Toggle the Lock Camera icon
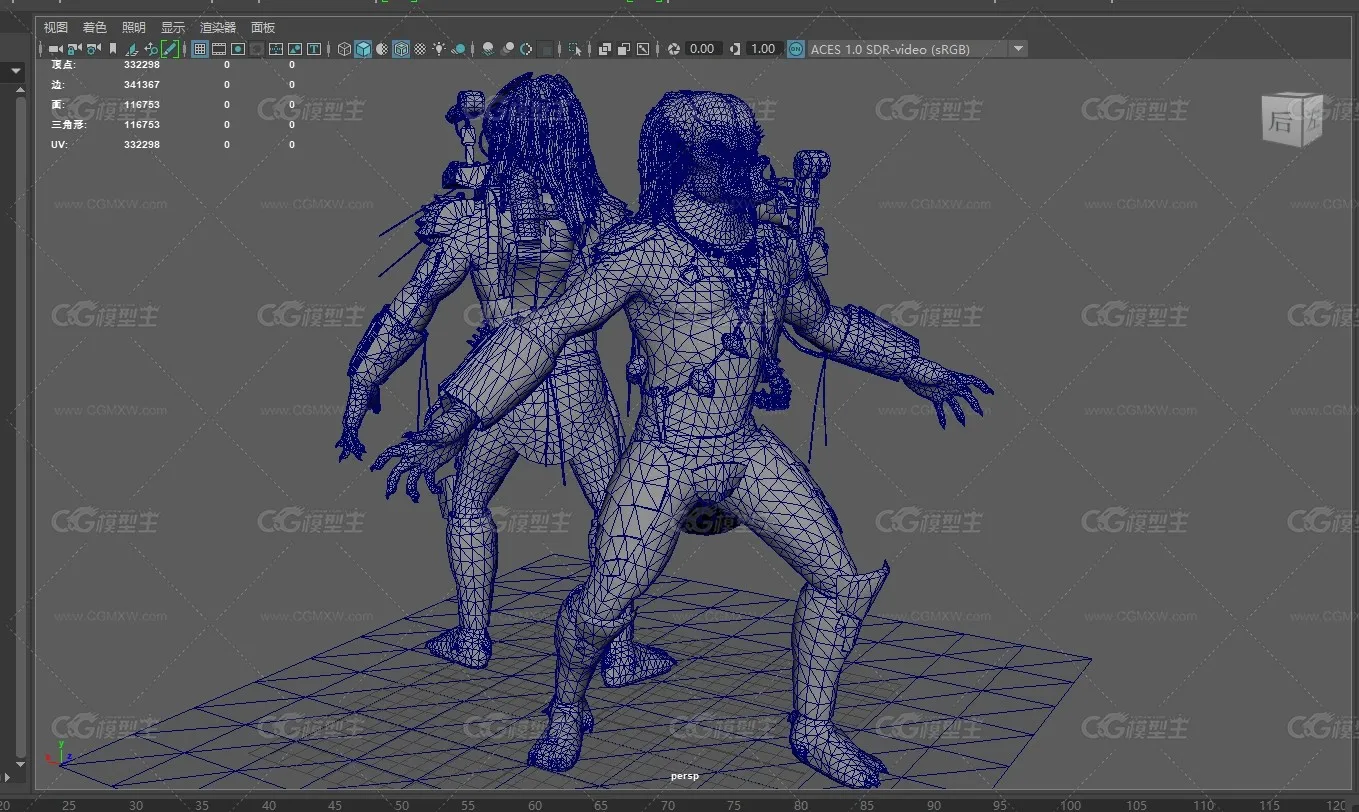Screen dimensions: 1359x812 74,49
